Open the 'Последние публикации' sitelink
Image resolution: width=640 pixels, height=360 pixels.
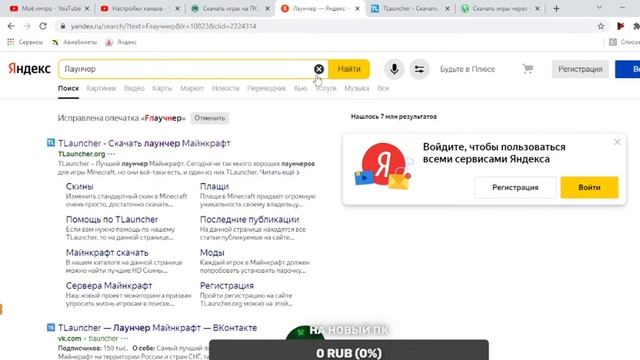tap(249, 219)
